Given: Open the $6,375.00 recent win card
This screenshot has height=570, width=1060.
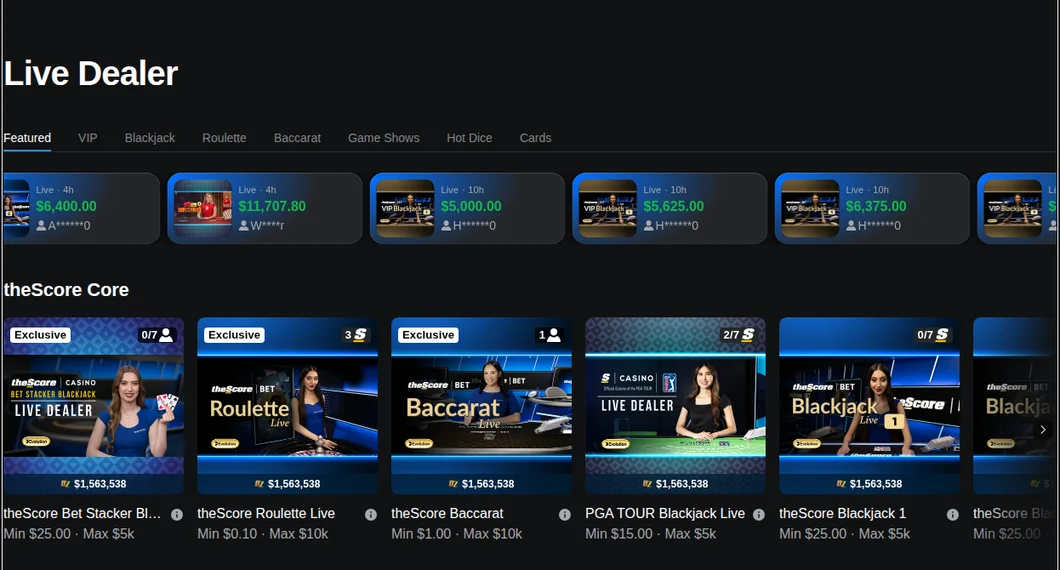Looking at the screenshot, I should (872, 208).
